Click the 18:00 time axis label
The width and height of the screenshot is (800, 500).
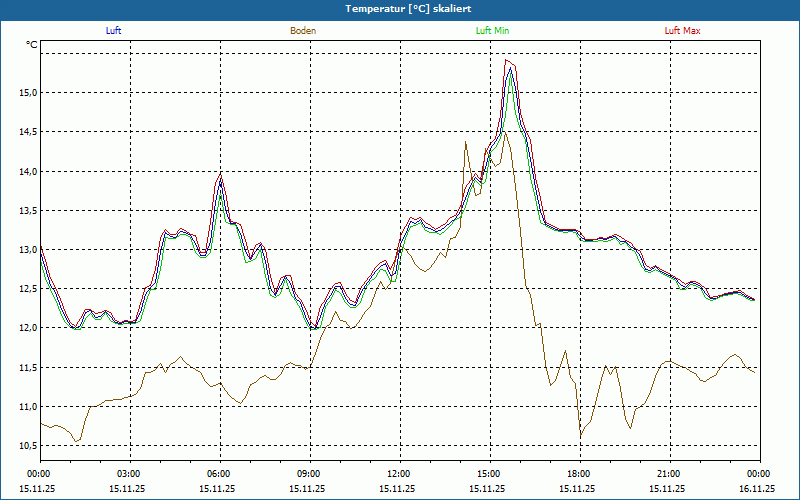579,474
